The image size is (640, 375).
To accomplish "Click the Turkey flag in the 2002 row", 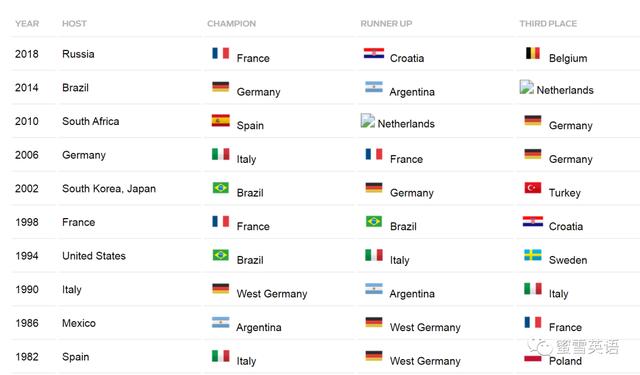I will [x=533, y=188].
